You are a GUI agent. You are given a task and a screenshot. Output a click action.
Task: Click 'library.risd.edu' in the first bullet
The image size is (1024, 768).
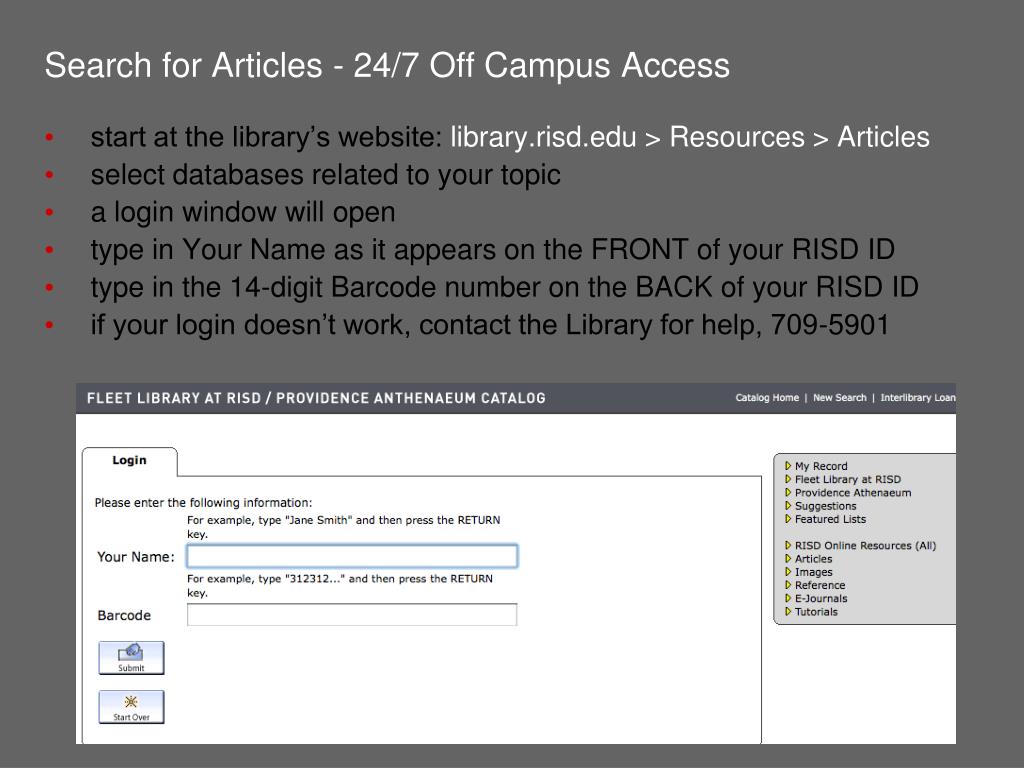pyautogui.click(x=543, y=137)
